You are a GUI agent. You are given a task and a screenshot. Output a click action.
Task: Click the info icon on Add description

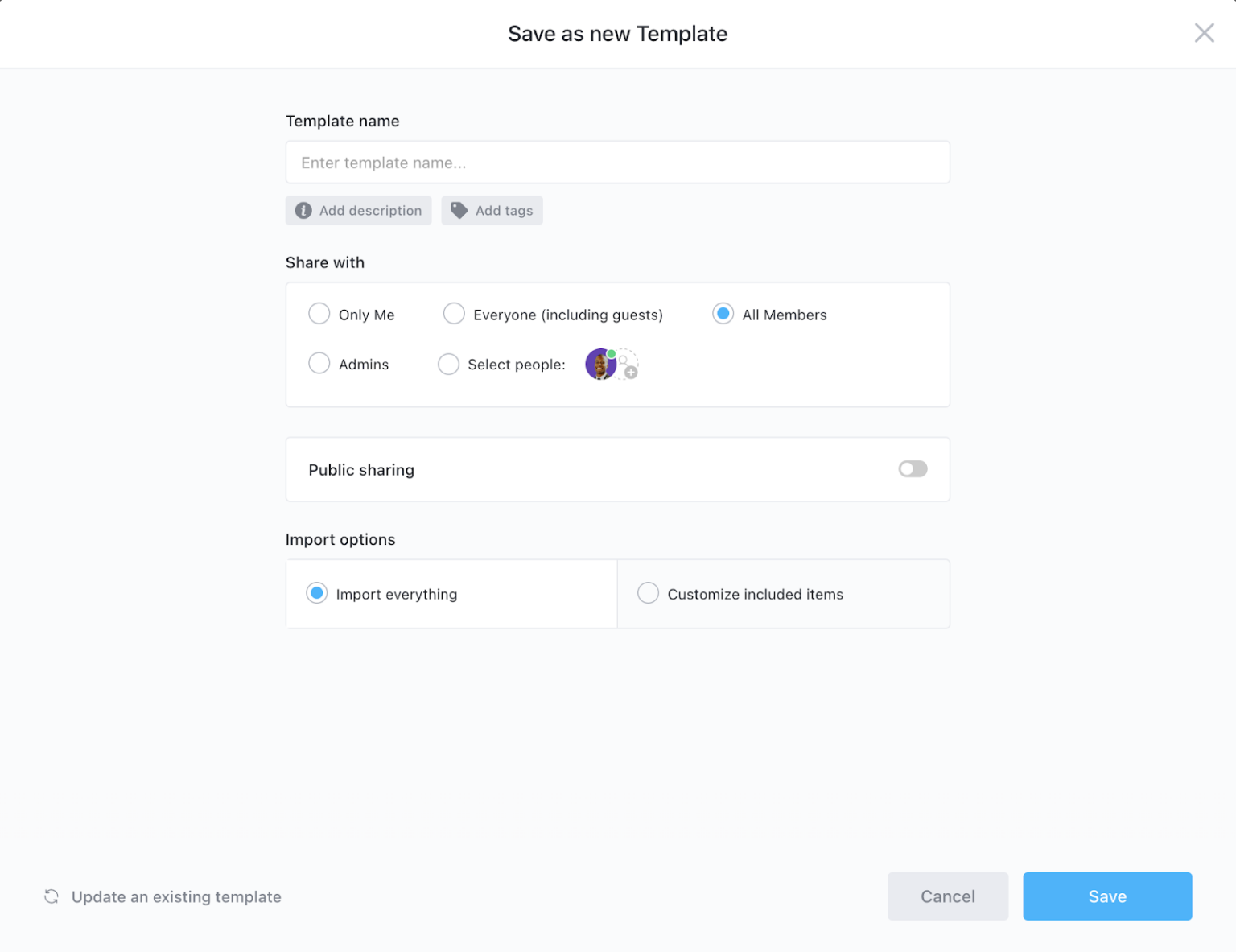[x=303, y=210]
